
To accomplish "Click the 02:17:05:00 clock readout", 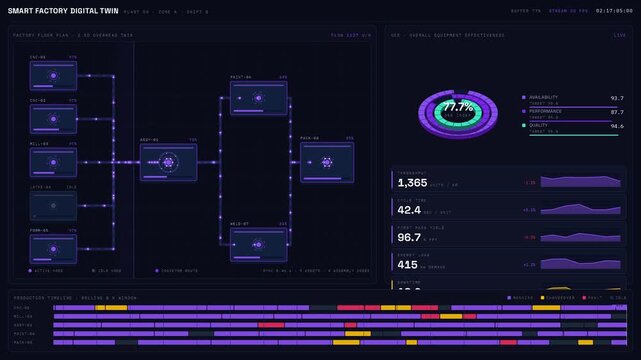I will 614,11.
